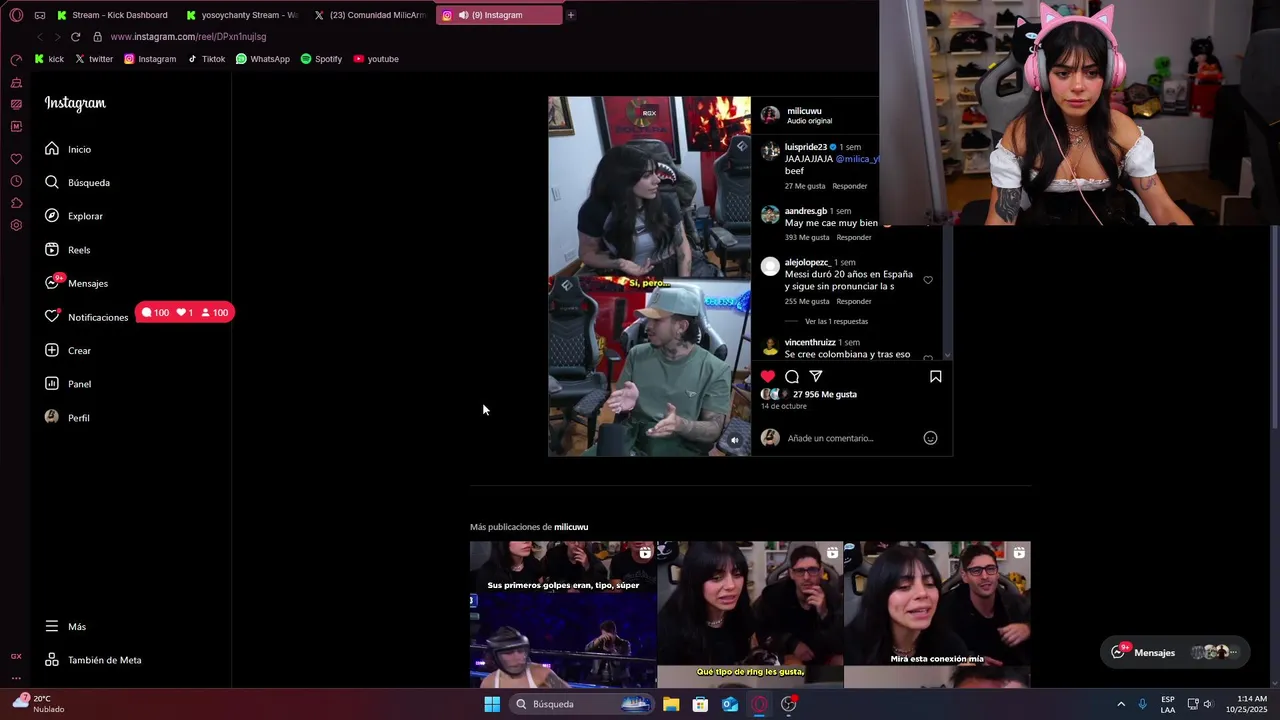Open Spotify bookmark
This screenshot has width=1280, height=720.
pyautogui.click(x=321, y=59)
